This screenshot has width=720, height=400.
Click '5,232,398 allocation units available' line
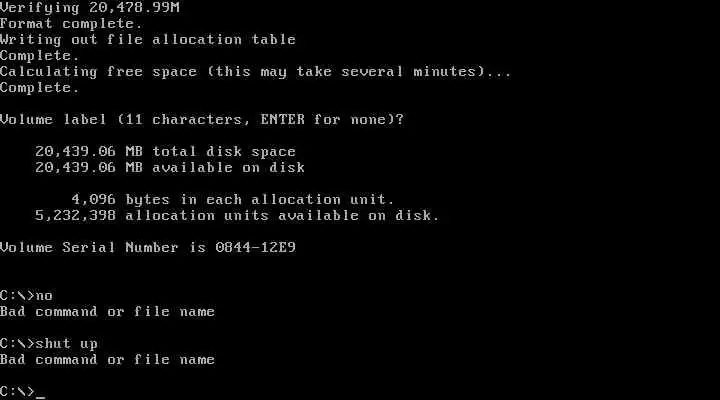tap(237, 216)
